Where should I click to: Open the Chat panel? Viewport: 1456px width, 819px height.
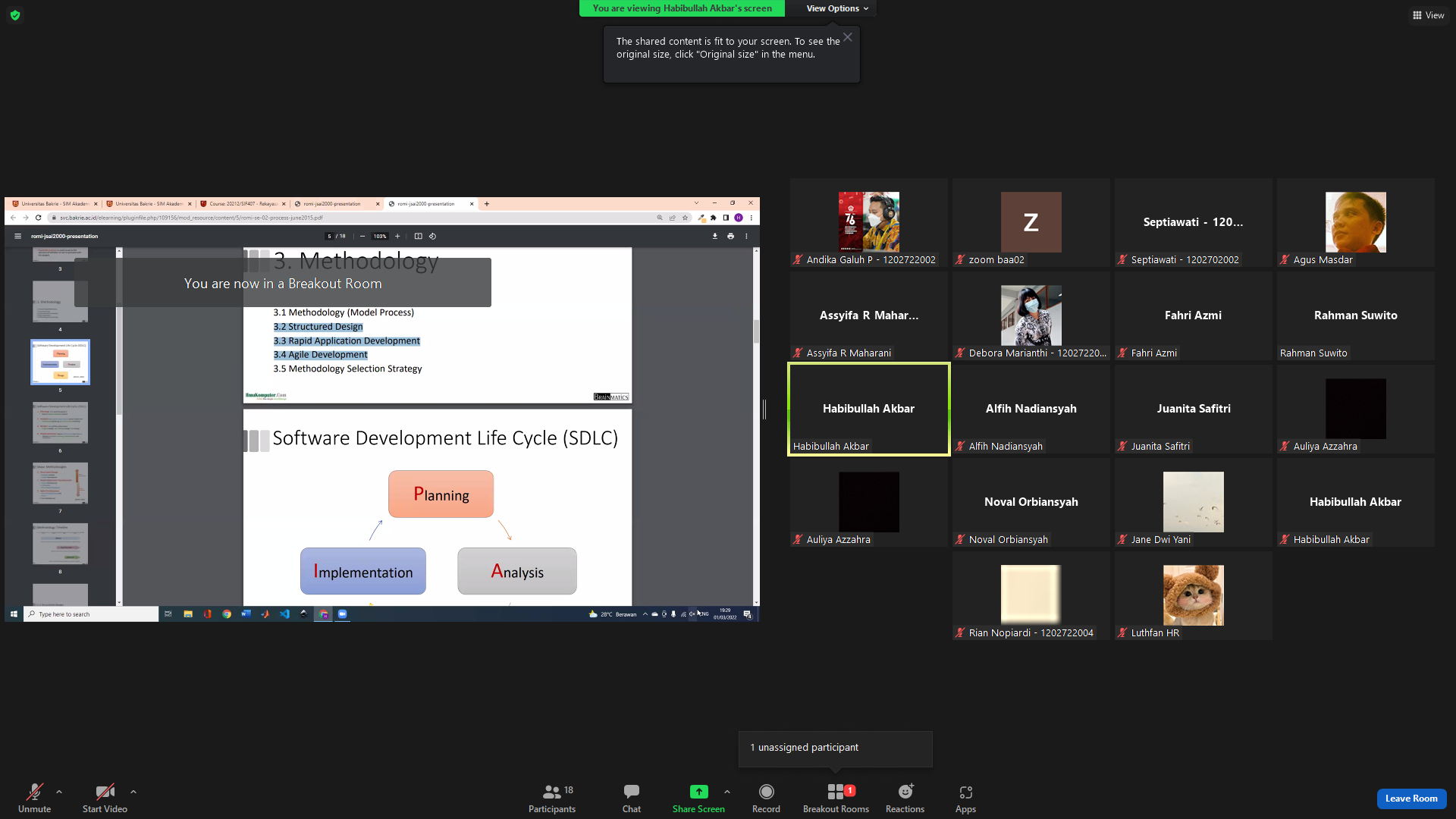pos(632,799)
